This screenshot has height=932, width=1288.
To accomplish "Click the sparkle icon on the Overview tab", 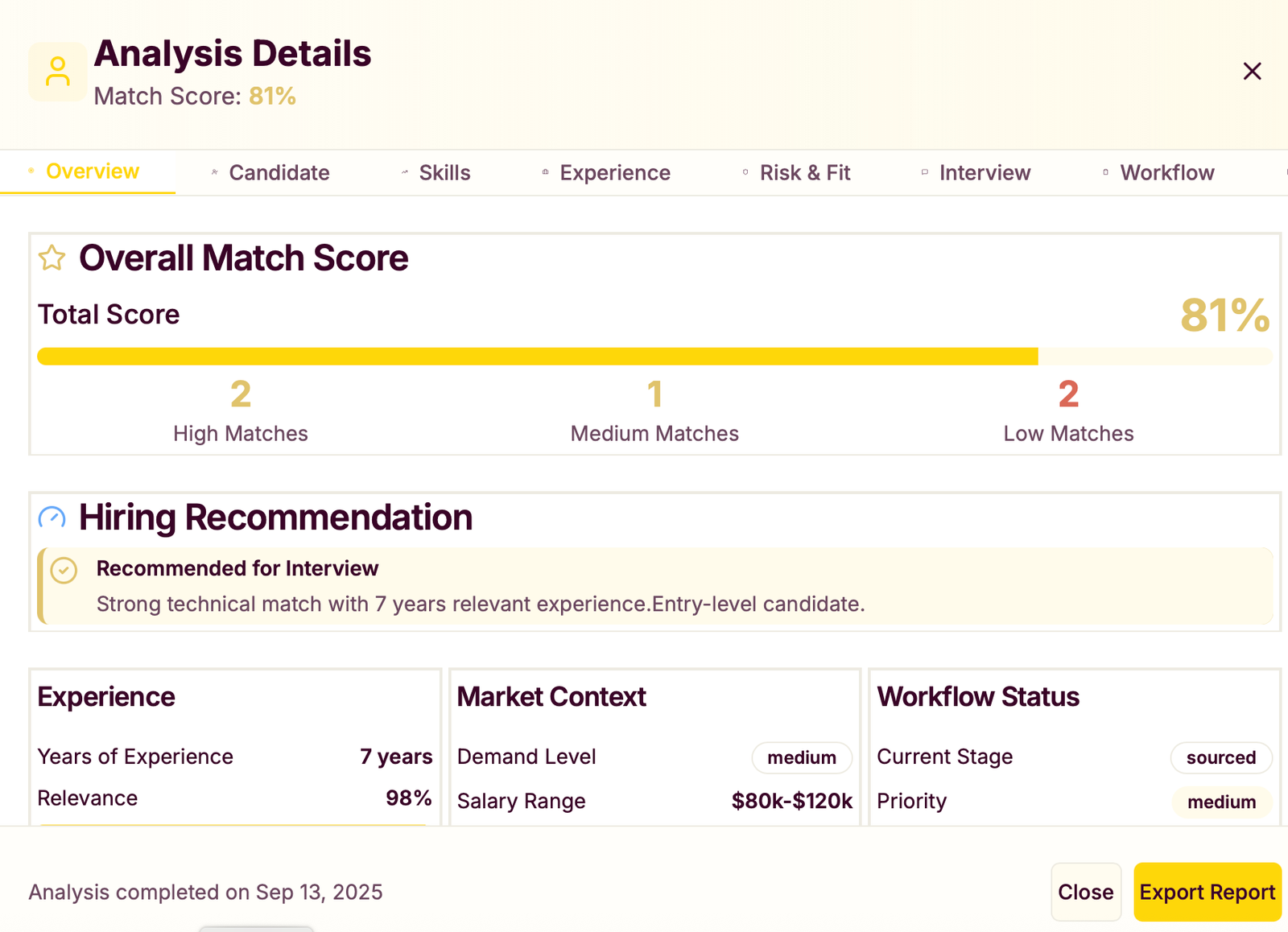I will [29, 171].
